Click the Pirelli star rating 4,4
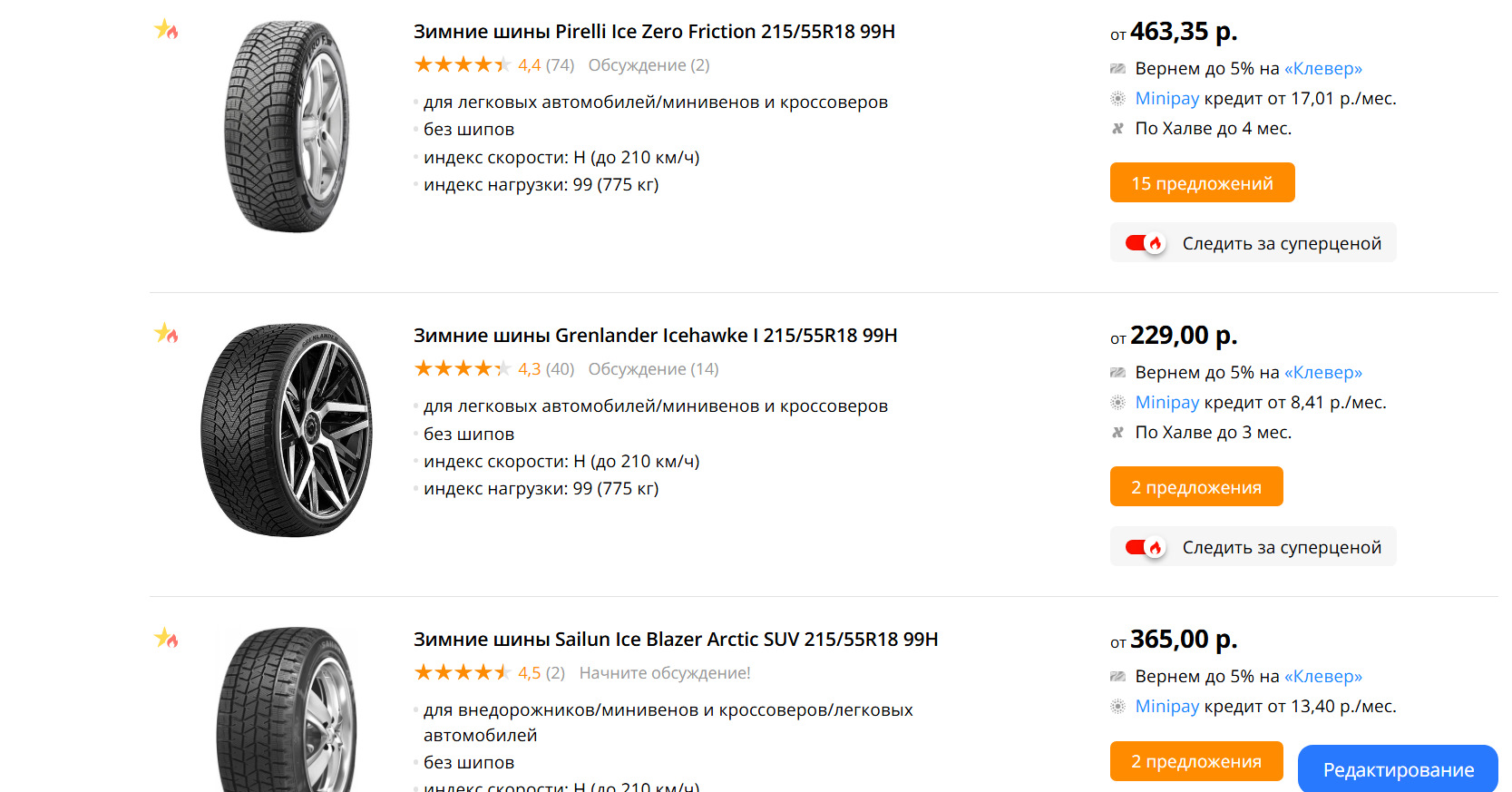Image resolution: width=1512 pixels, height=792 pixels. (463, 65)
